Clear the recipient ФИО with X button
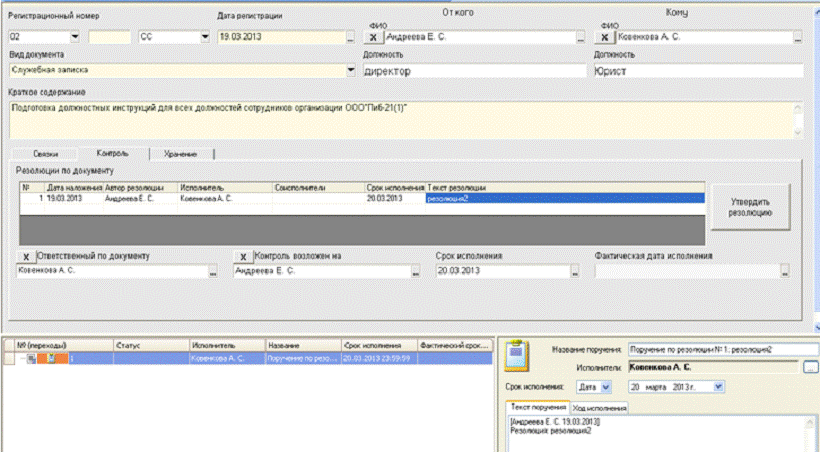The width and height of the screenshot is (820, 452). [x=606, y=36]
